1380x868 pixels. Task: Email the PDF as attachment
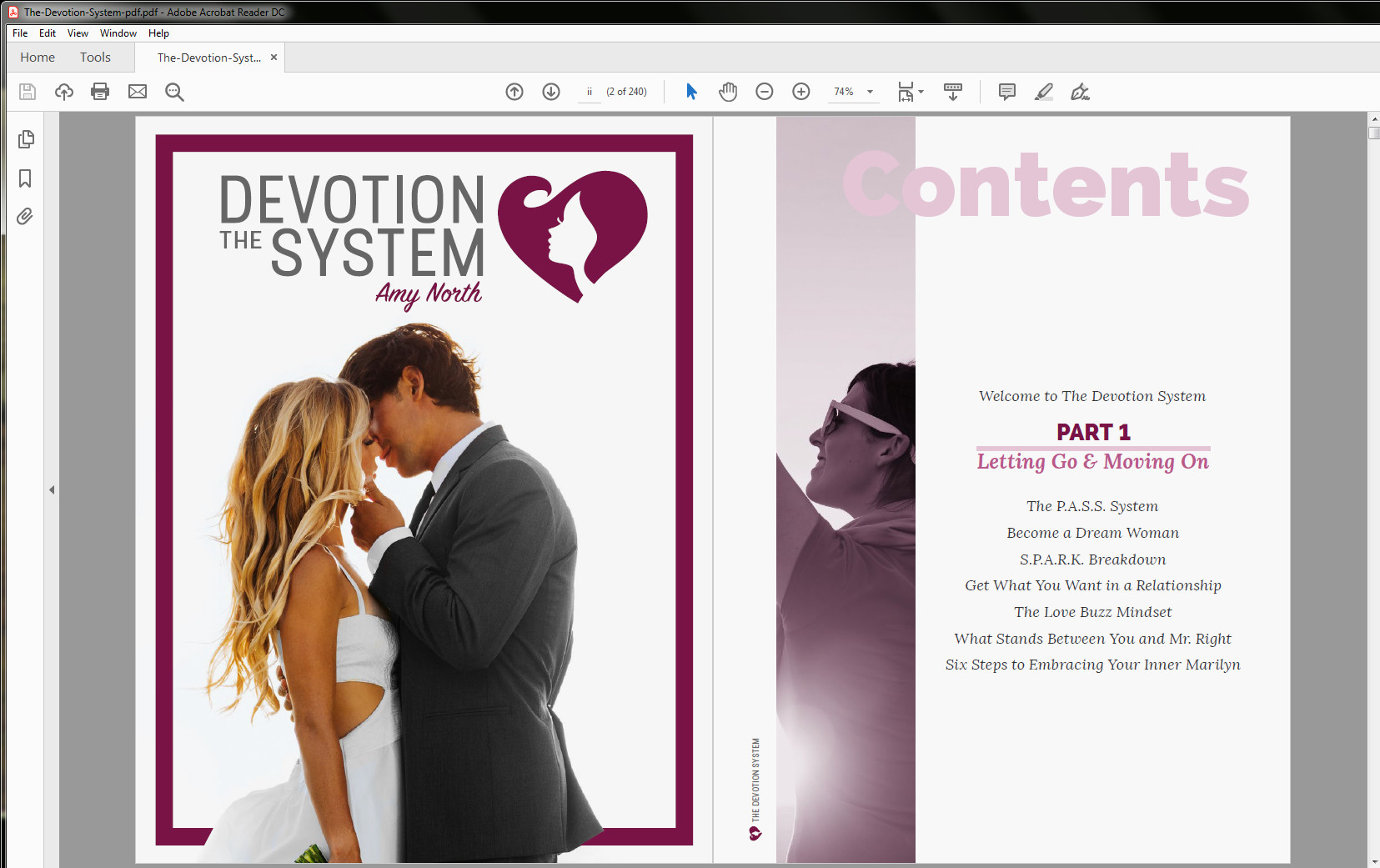[x=137, y=92]
